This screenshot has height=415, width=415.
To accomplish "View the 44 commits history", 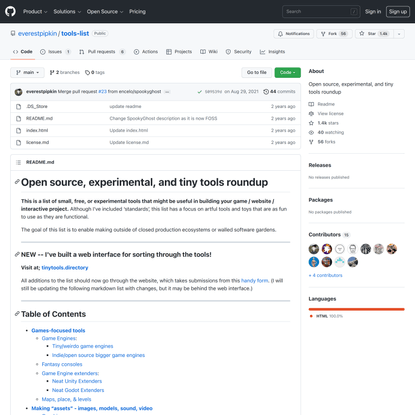I will [279, 91].
